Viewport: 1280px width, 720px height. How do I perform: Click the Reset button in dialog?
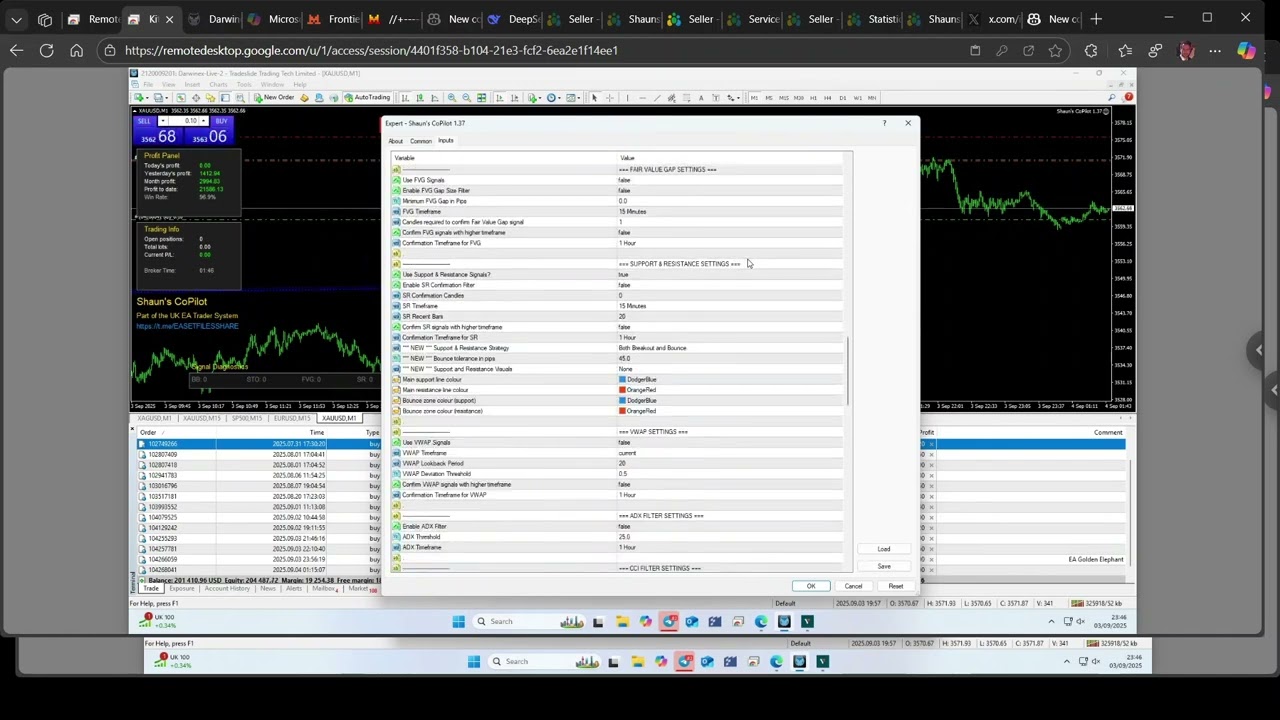(895, 586)
